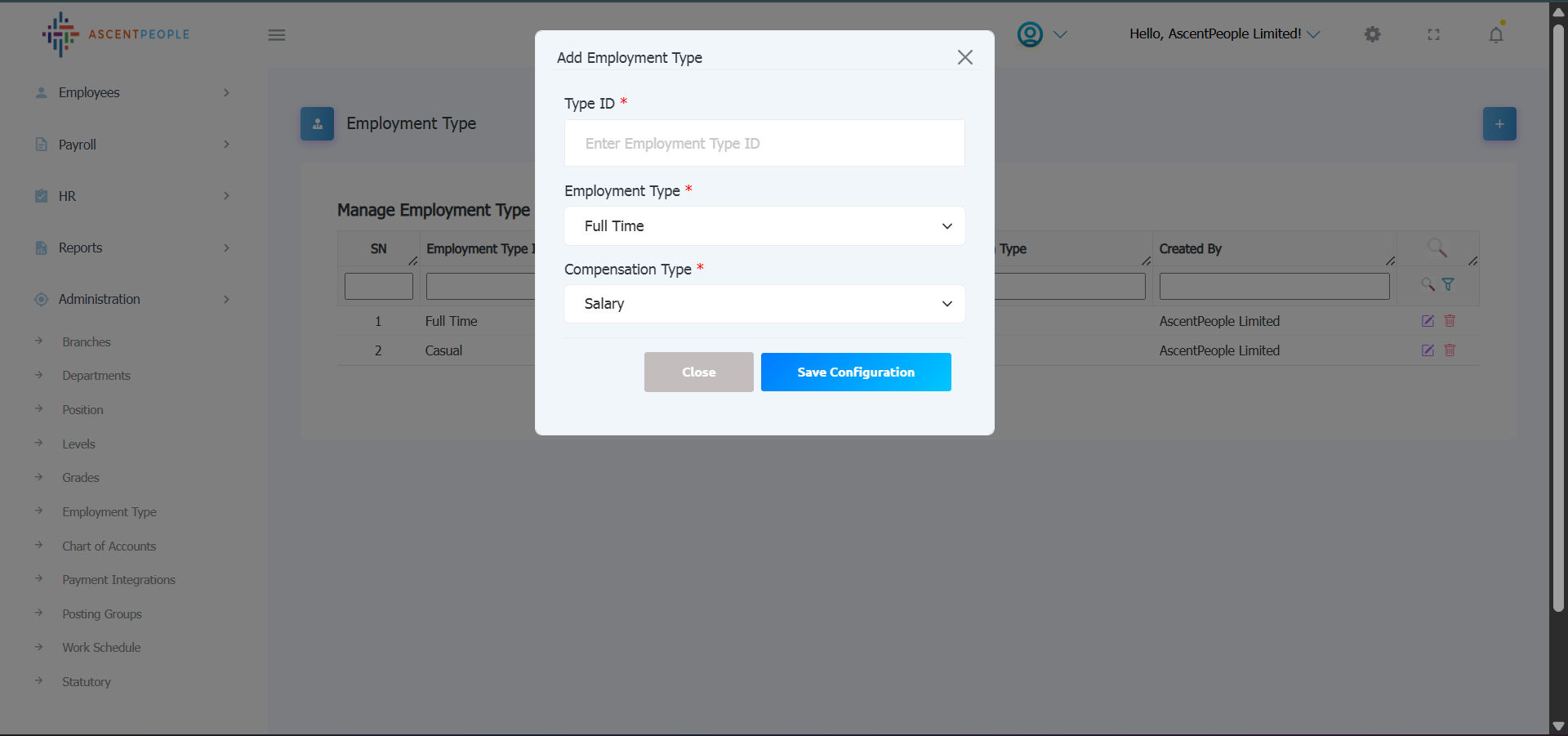
Task: Open the Compensation Type dropdown
Action: click(x=764, y=304)
